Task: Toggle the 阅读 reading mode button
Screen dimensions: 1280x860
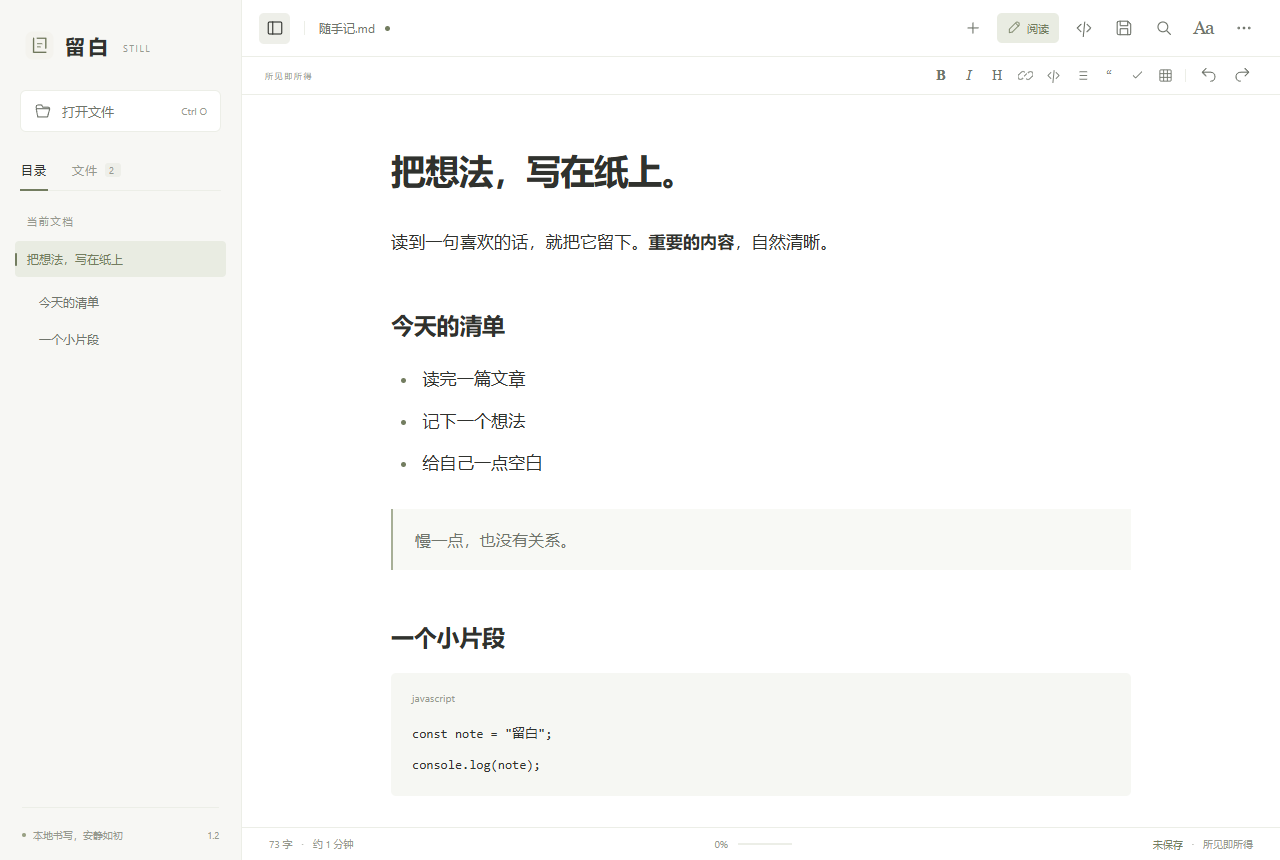Action: 1028,28
